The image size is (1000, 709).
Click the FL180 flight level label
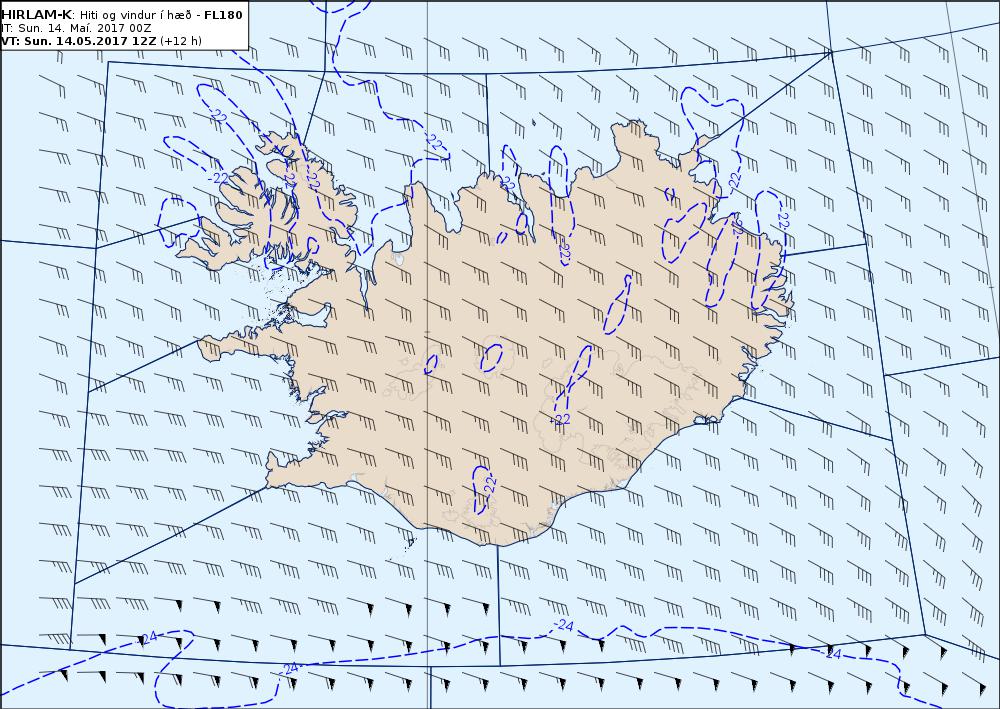tap(223, 15)
